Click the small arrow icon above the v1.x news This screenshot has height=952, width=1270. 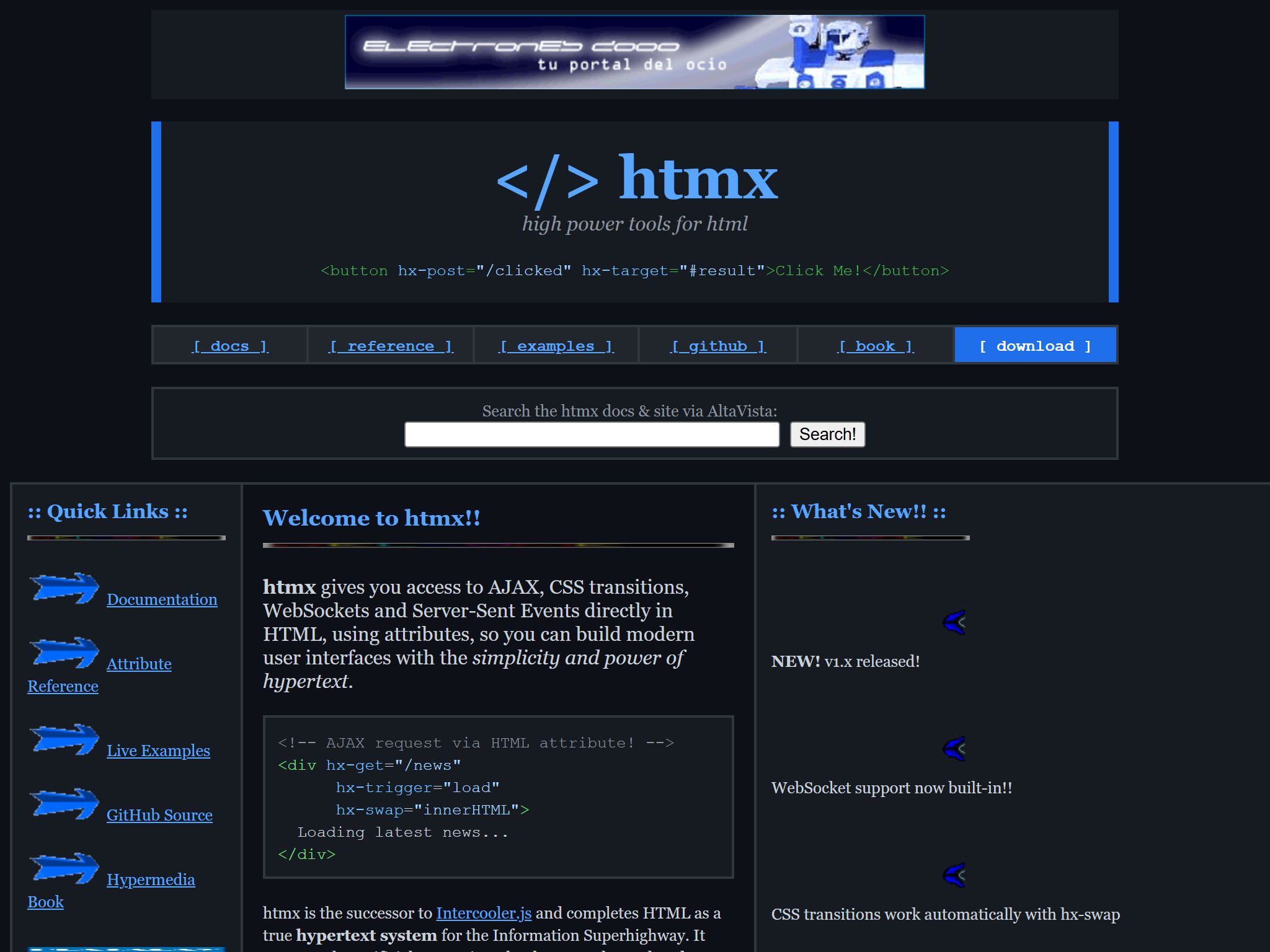(955, 623)
